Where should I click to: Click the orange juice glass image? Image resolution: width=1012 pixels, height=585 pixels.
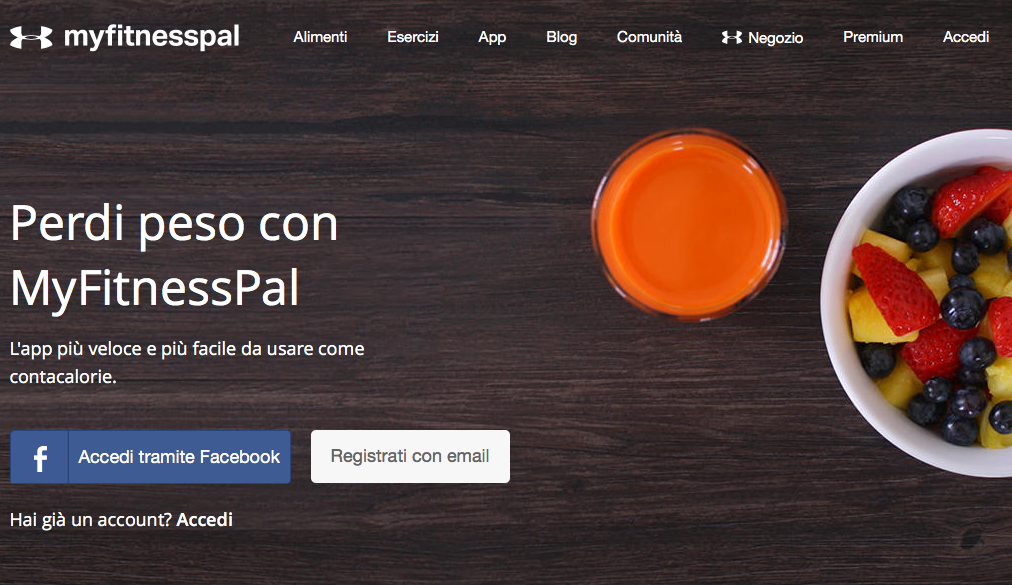click(689, 224)
